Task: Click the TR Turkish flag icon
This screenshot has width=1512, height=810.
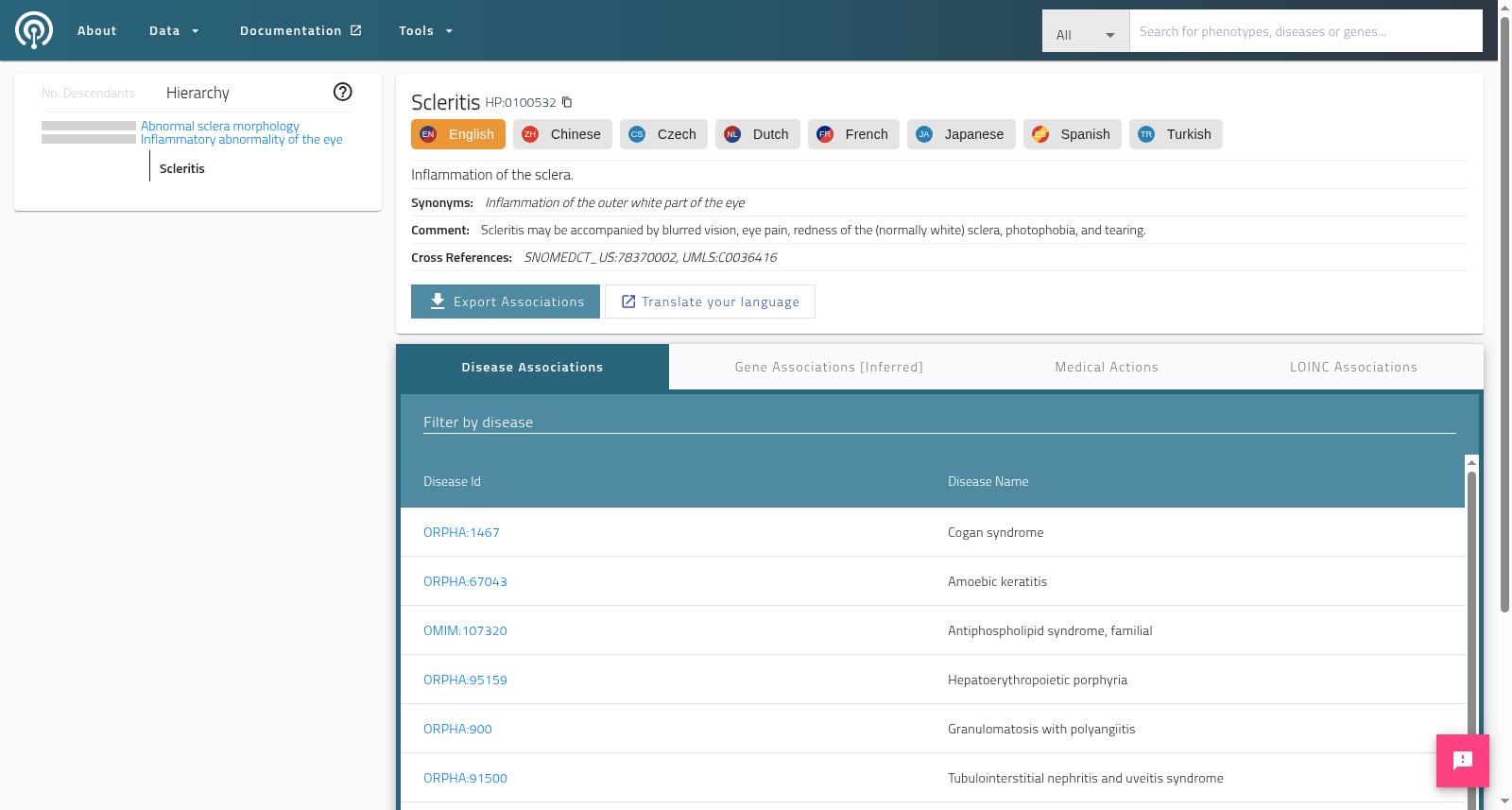Action: click(x=1146, y=134)
